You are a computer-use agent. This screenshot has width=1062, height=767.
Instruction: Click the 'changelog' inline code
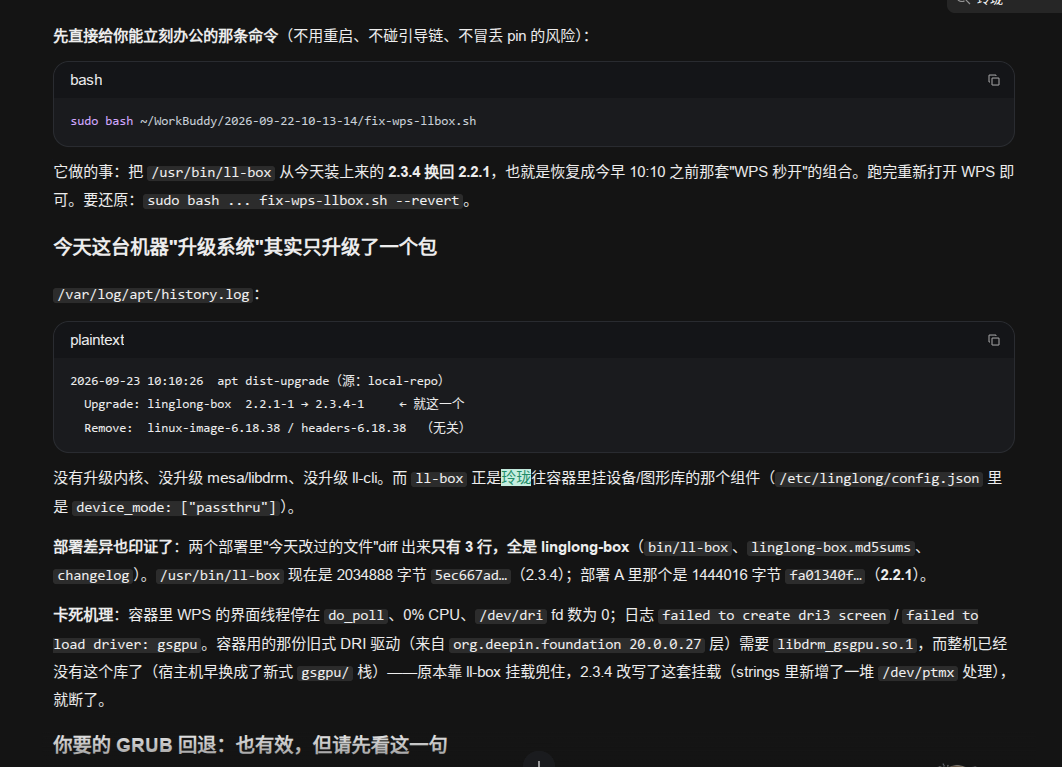(x=93, y=575)
